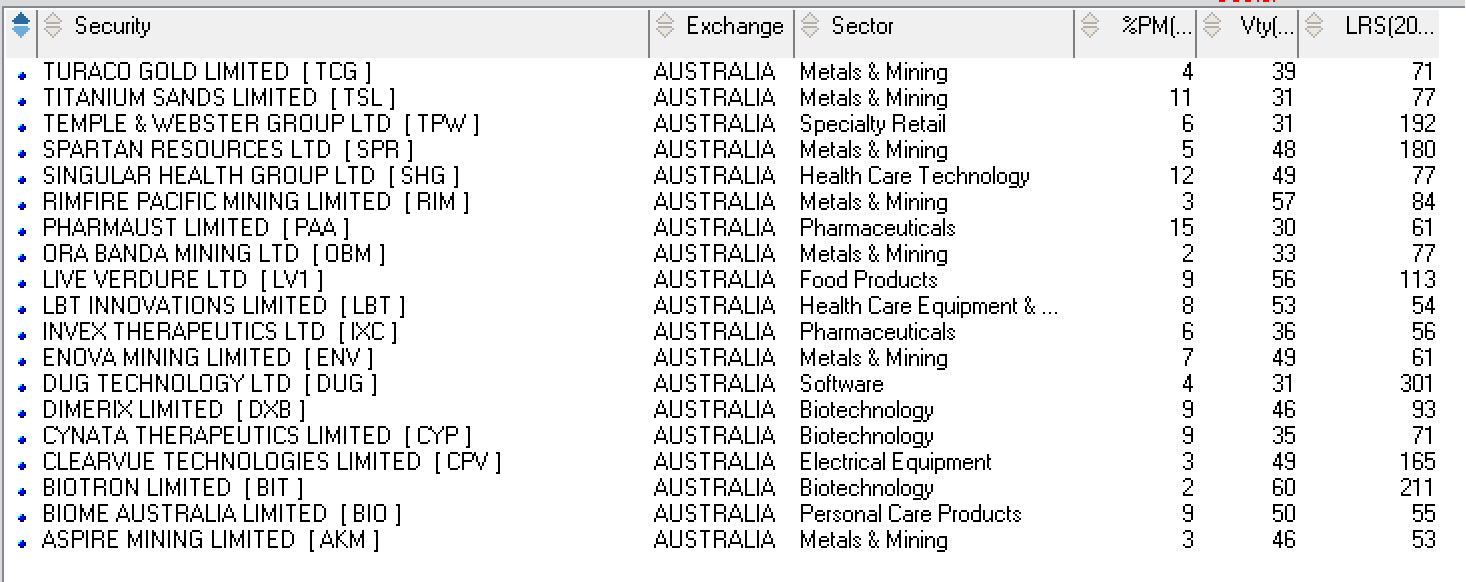Click the sort arrows icon beside Sector
This screenshot has width=1466, height=582.
click(811, 27)
